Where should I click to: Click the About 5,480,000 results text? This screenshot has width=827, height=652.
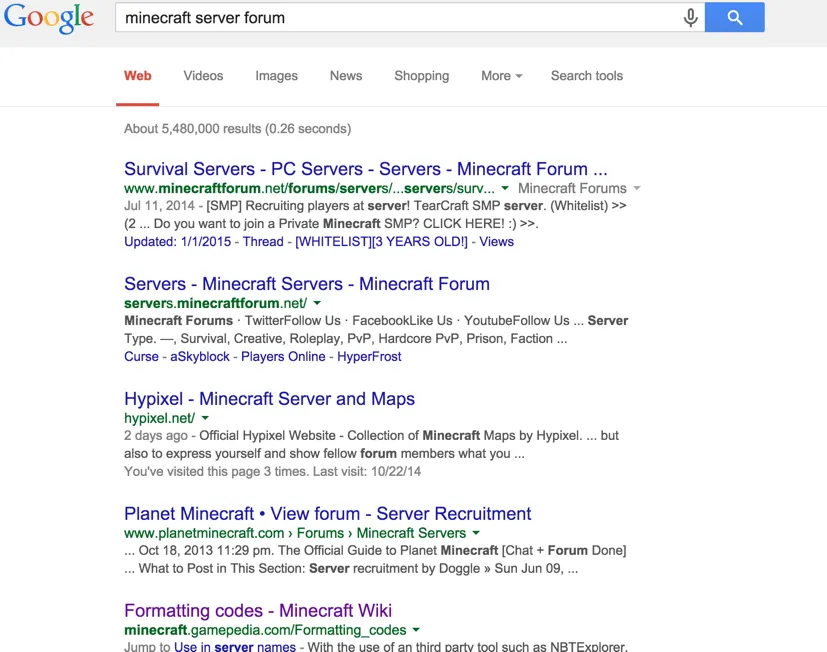pos(237,129)
